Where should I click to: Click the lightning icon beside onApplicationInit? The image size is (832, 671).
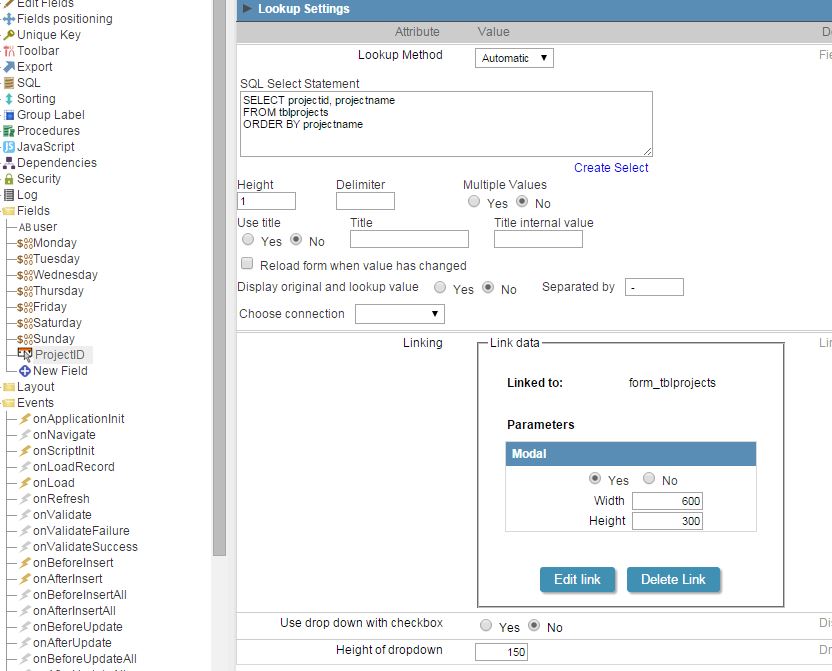coord(24,419)
